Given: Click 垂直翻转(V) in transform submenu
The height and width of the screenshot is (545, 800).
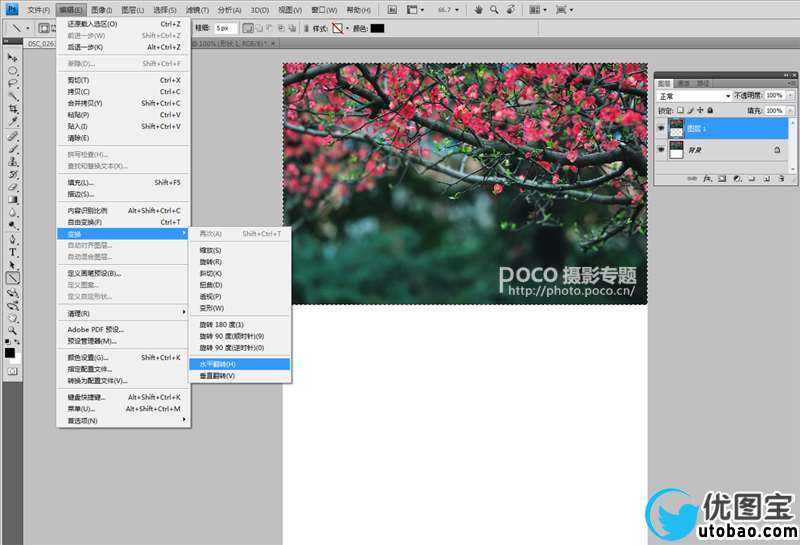Looking at the screenshot, I should point(239,376).
